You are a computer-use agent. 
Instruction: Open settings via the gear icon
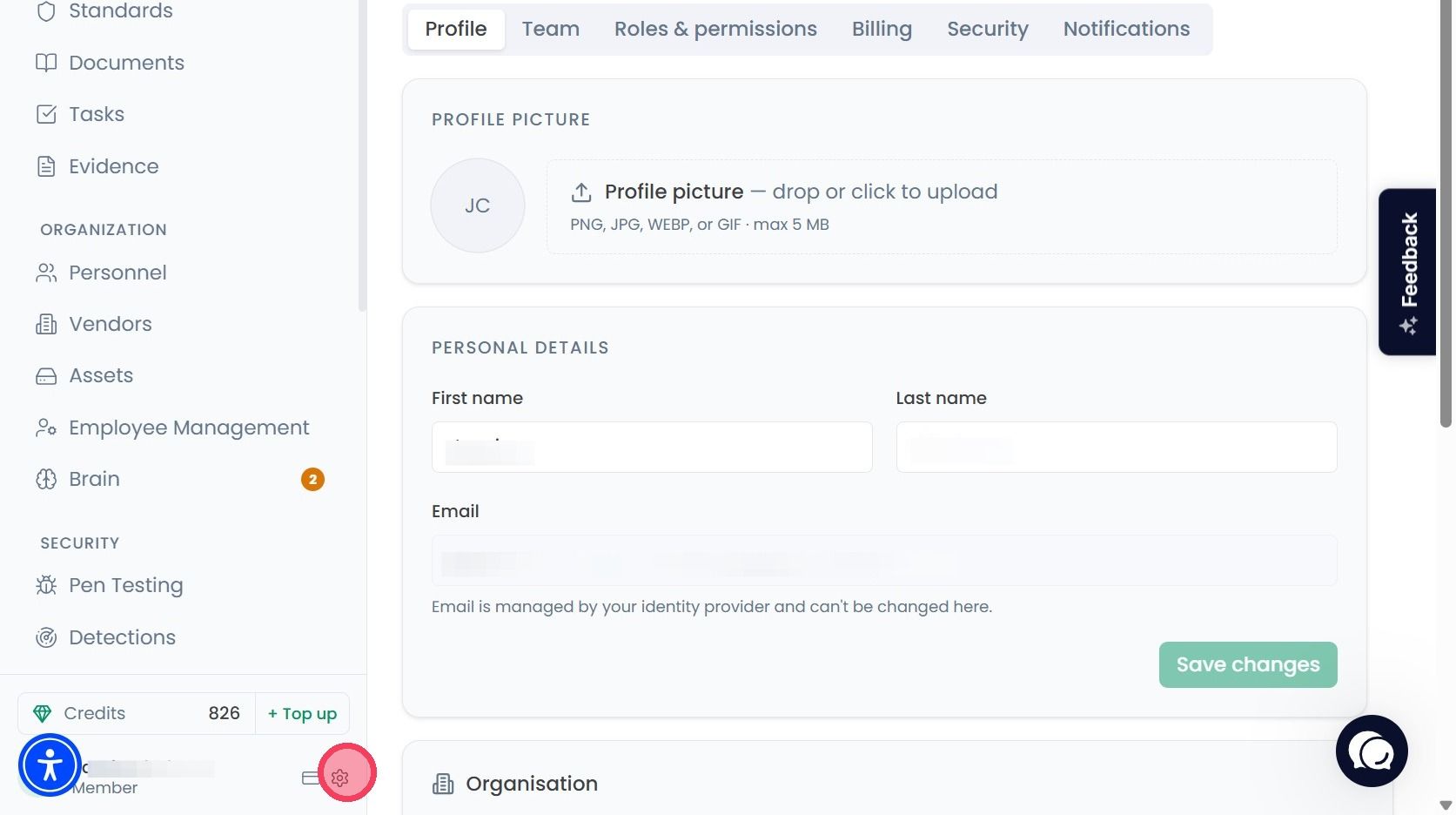point(340,778)
